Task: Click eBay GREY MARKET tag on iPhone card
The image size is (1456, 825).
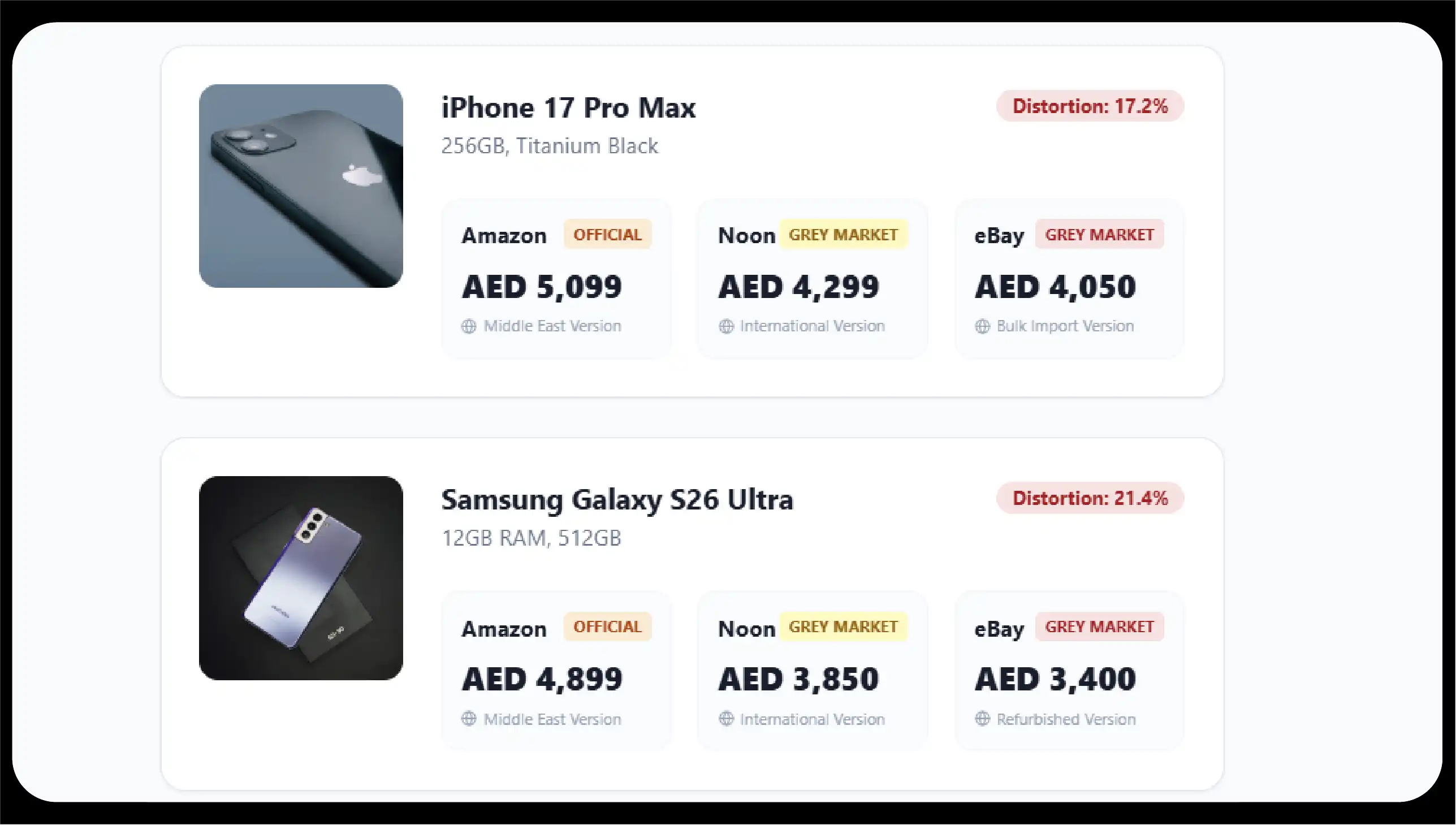Action: [1099, 235]
